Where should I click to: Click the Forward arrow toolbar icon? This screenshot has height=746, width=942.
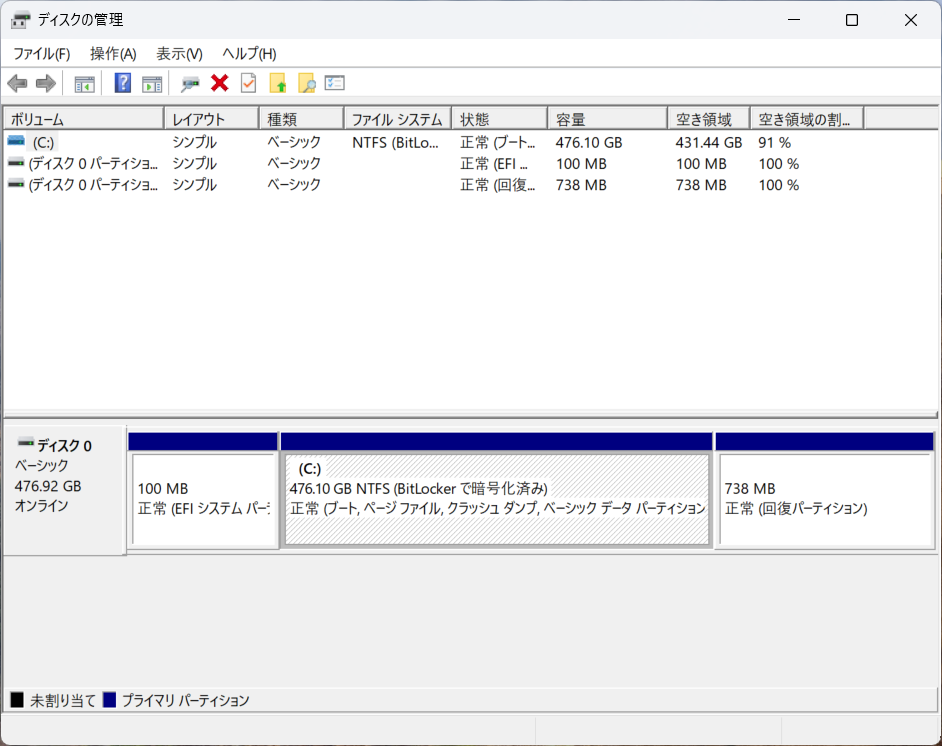coord(45,83)
